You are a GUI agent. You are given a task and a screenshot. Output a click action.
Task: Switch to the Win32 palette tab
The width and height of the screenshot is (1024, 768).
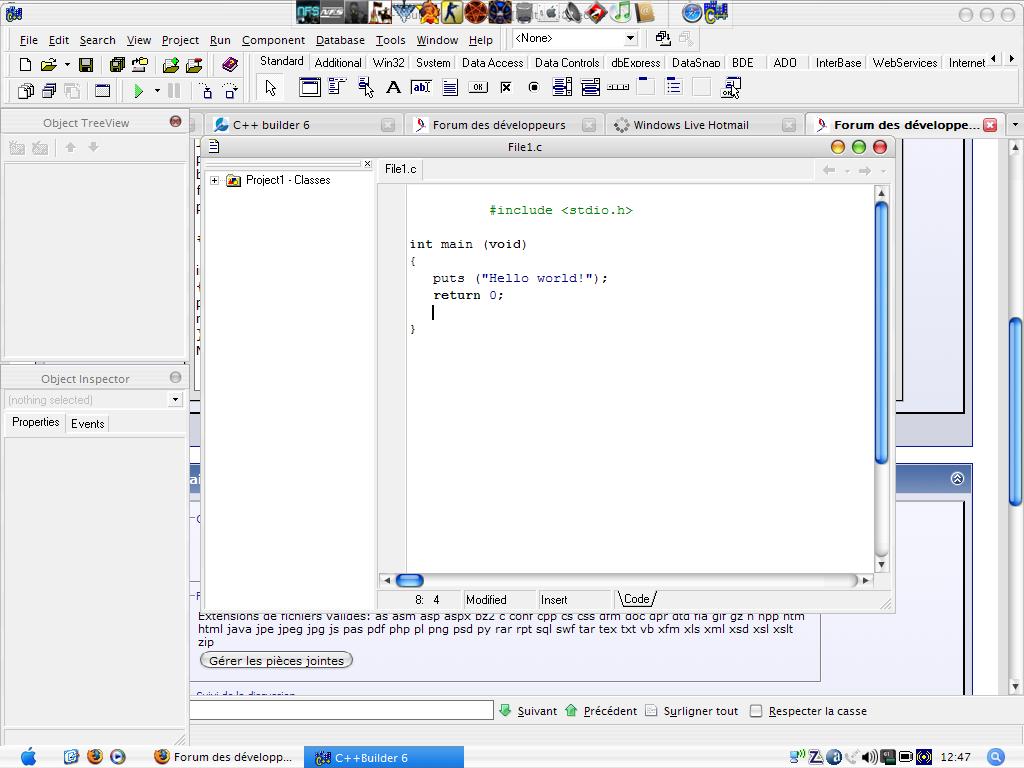tap(389, 63)
